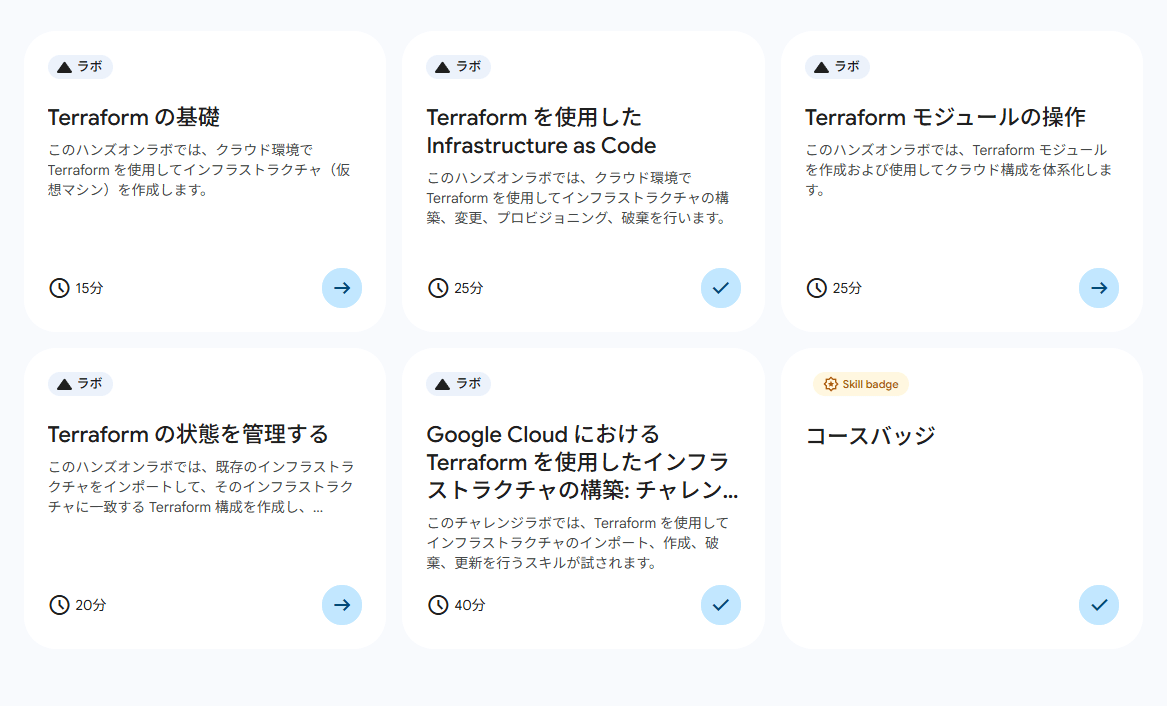
Task: Open Terraform を使用した Infrastructure as Code title
Action: pyautogui.click(x=541, y=132)
